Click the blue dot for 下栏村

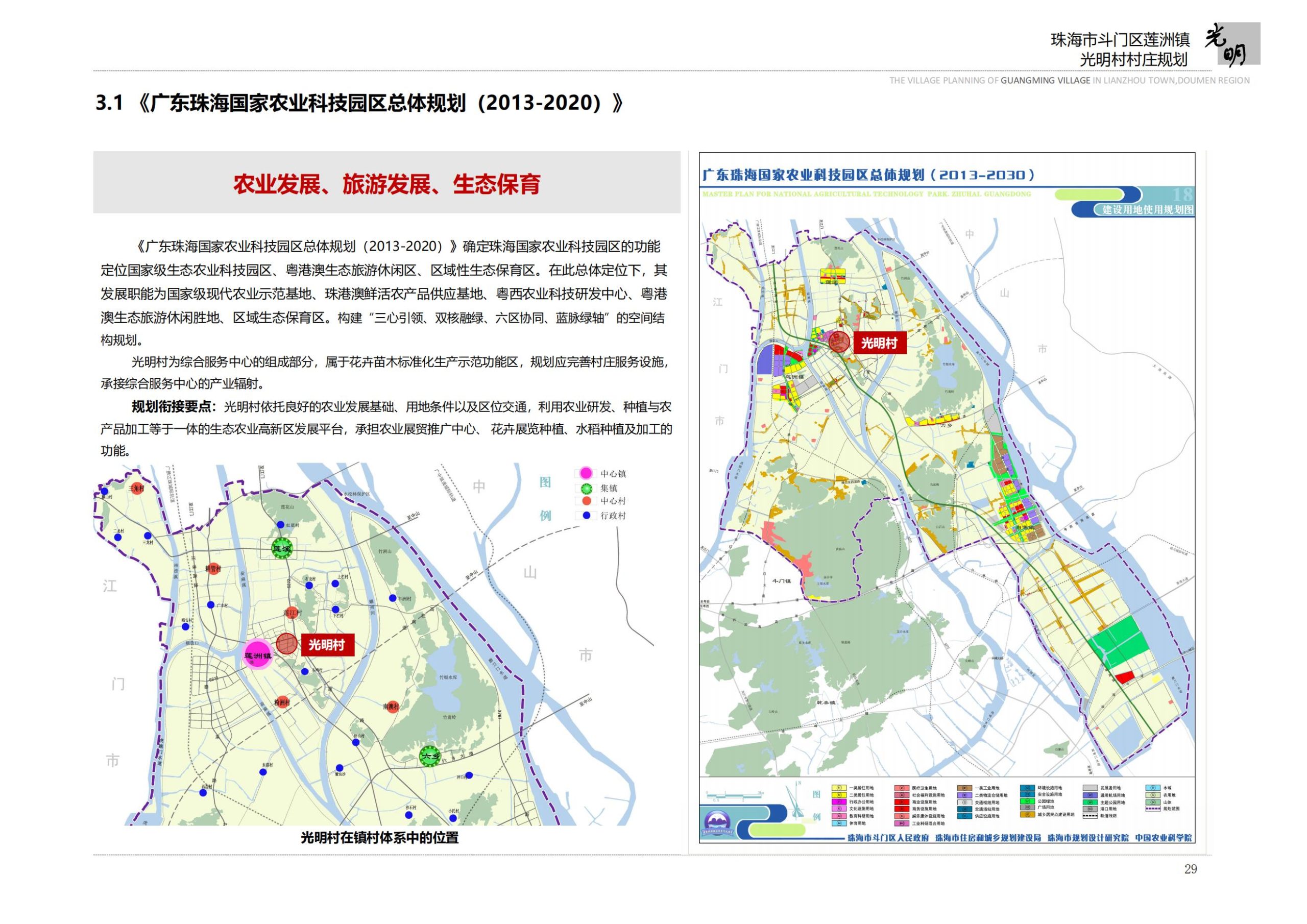(336, 610)
